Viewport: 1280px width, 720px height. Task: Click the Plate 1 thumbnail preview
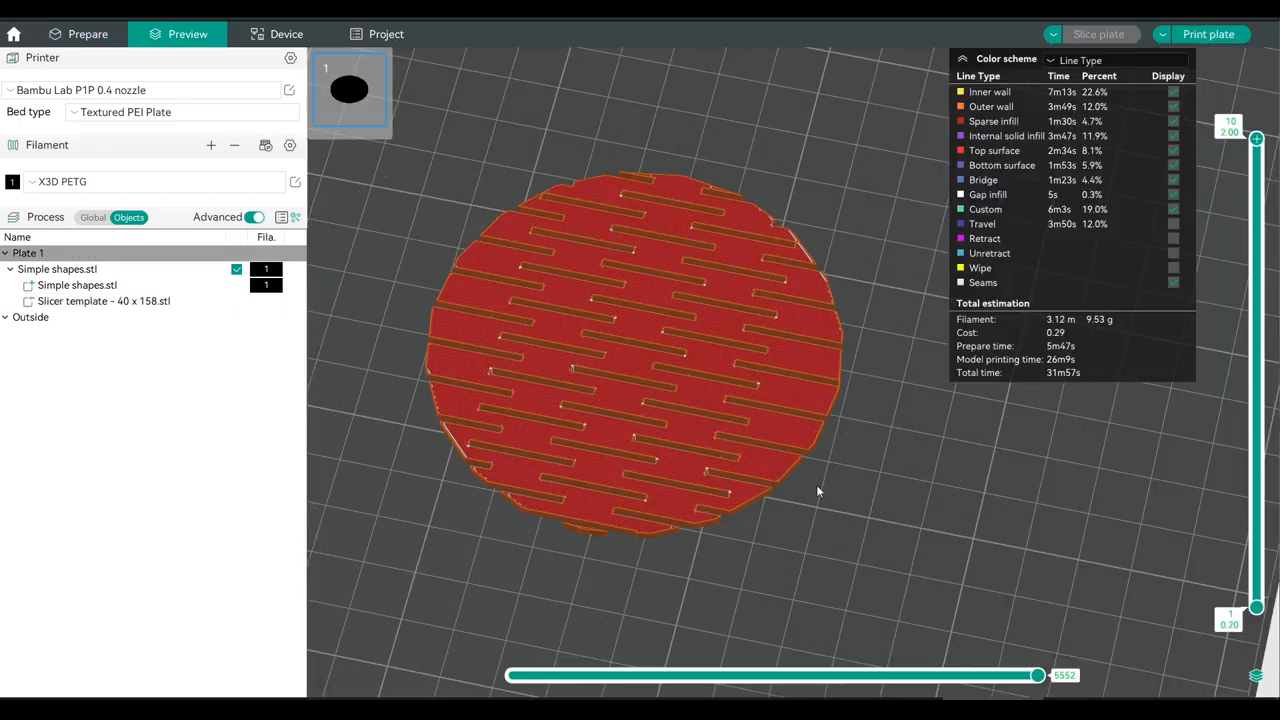349,91
